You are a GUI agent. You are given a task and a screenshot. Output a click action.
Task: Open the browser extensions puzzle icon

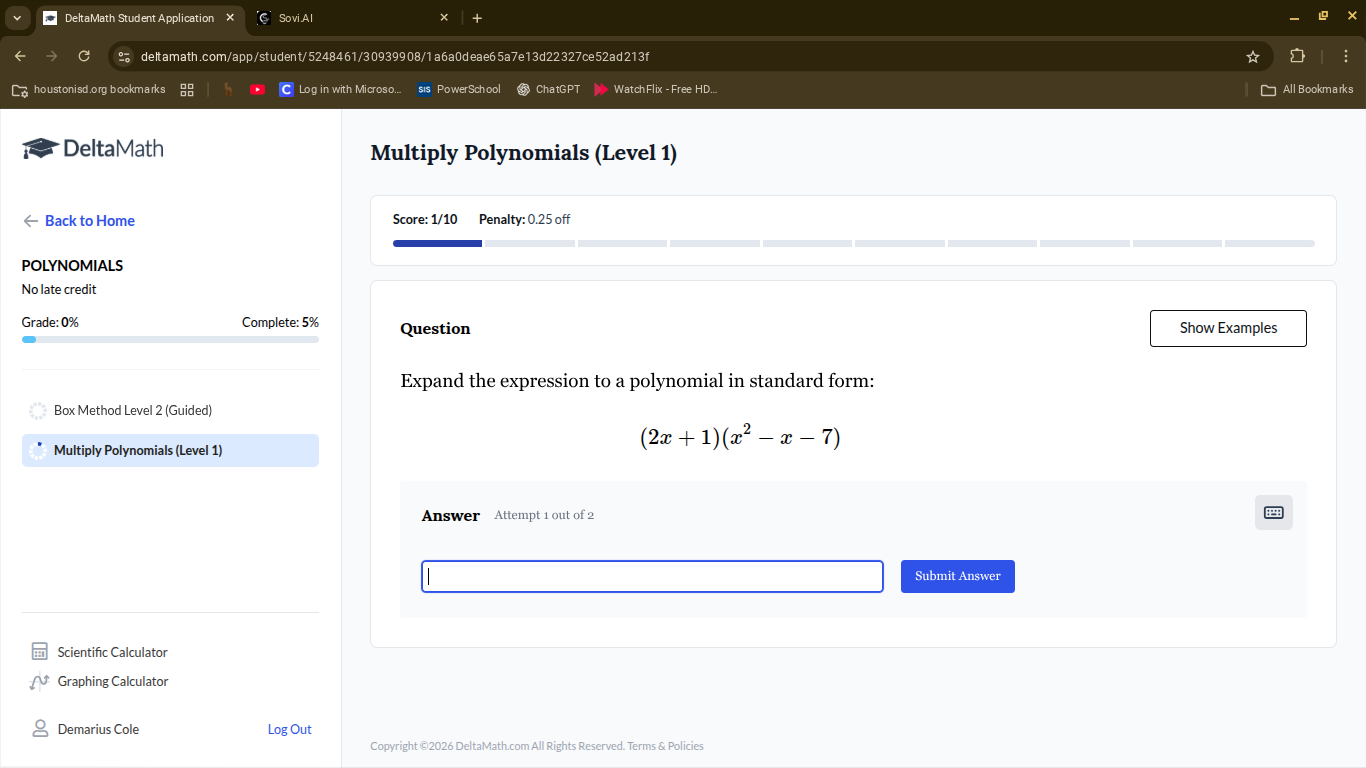[x=1297, y=56]
